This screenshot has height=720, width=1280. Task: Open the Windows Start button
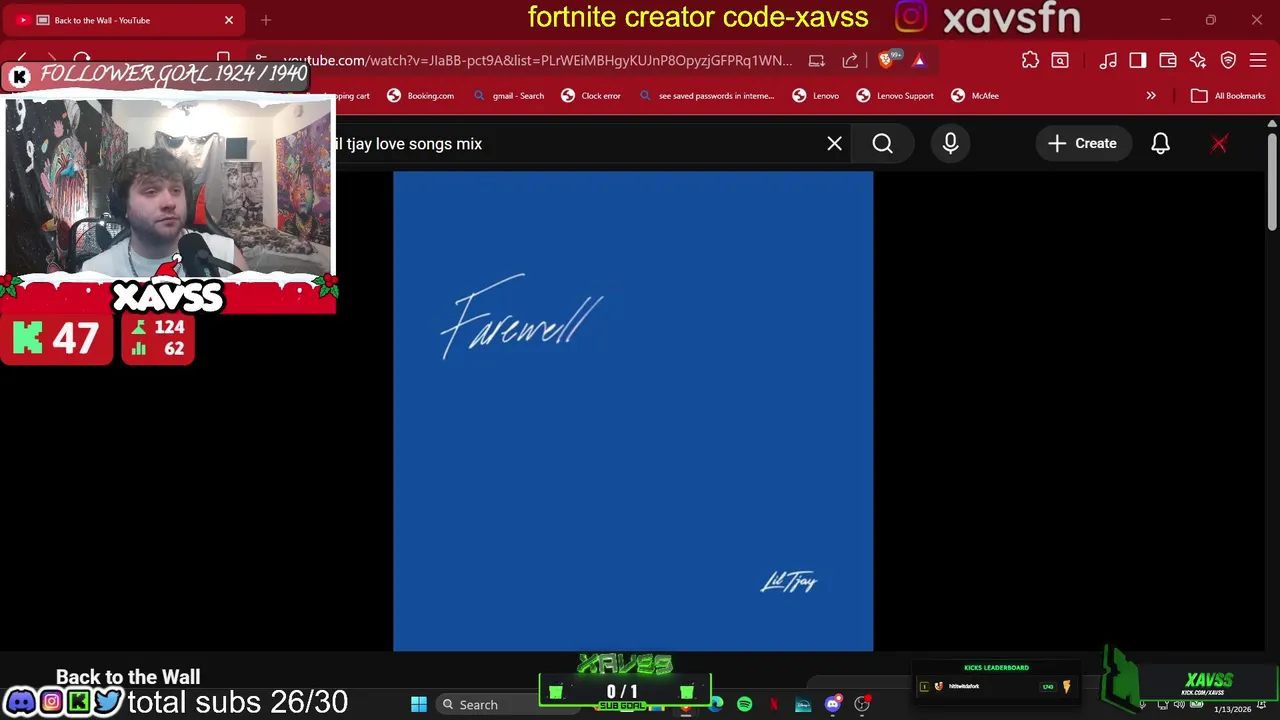click(x=419, y=704)
